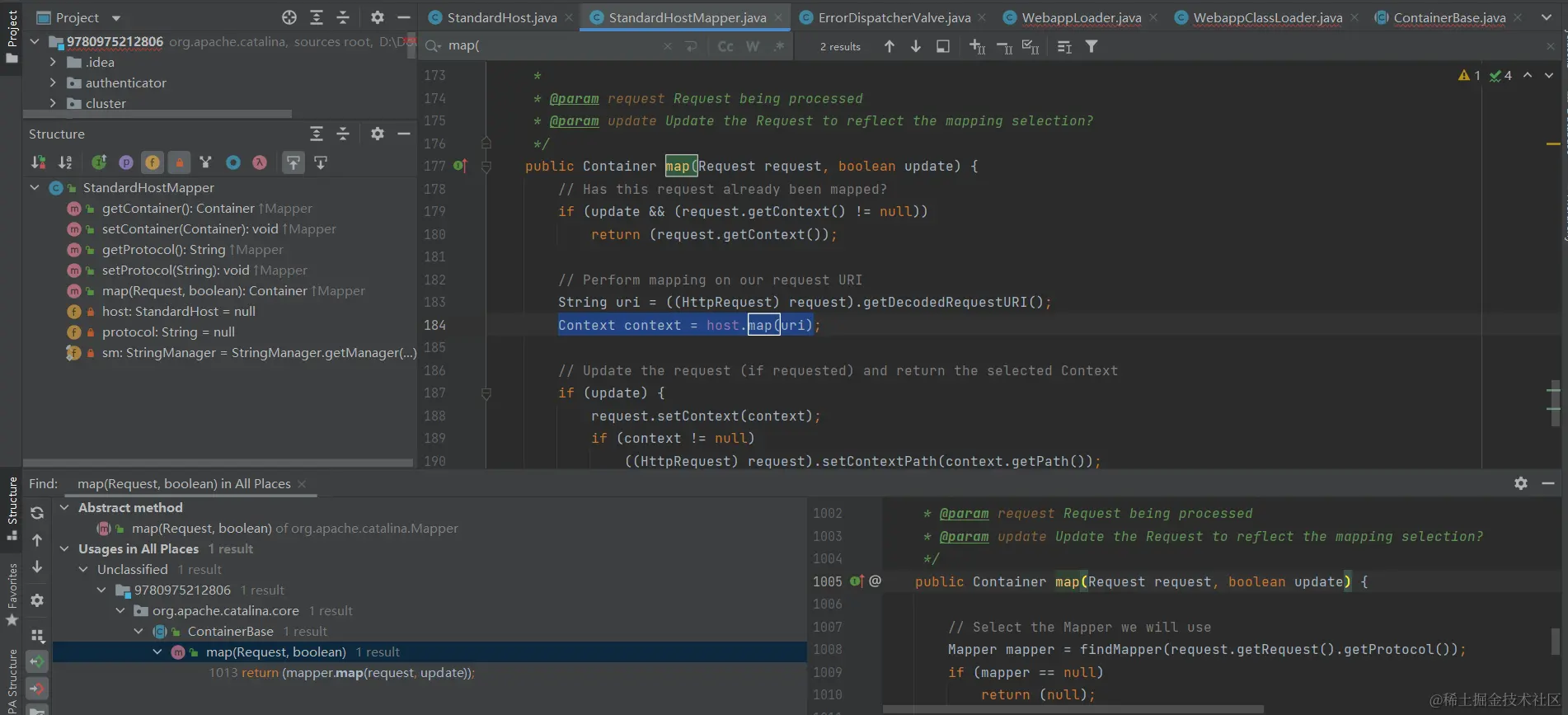Click locate file target icon in Project
The width and height of the screenshot is (1568, 715).
click(x=289, y=17)
